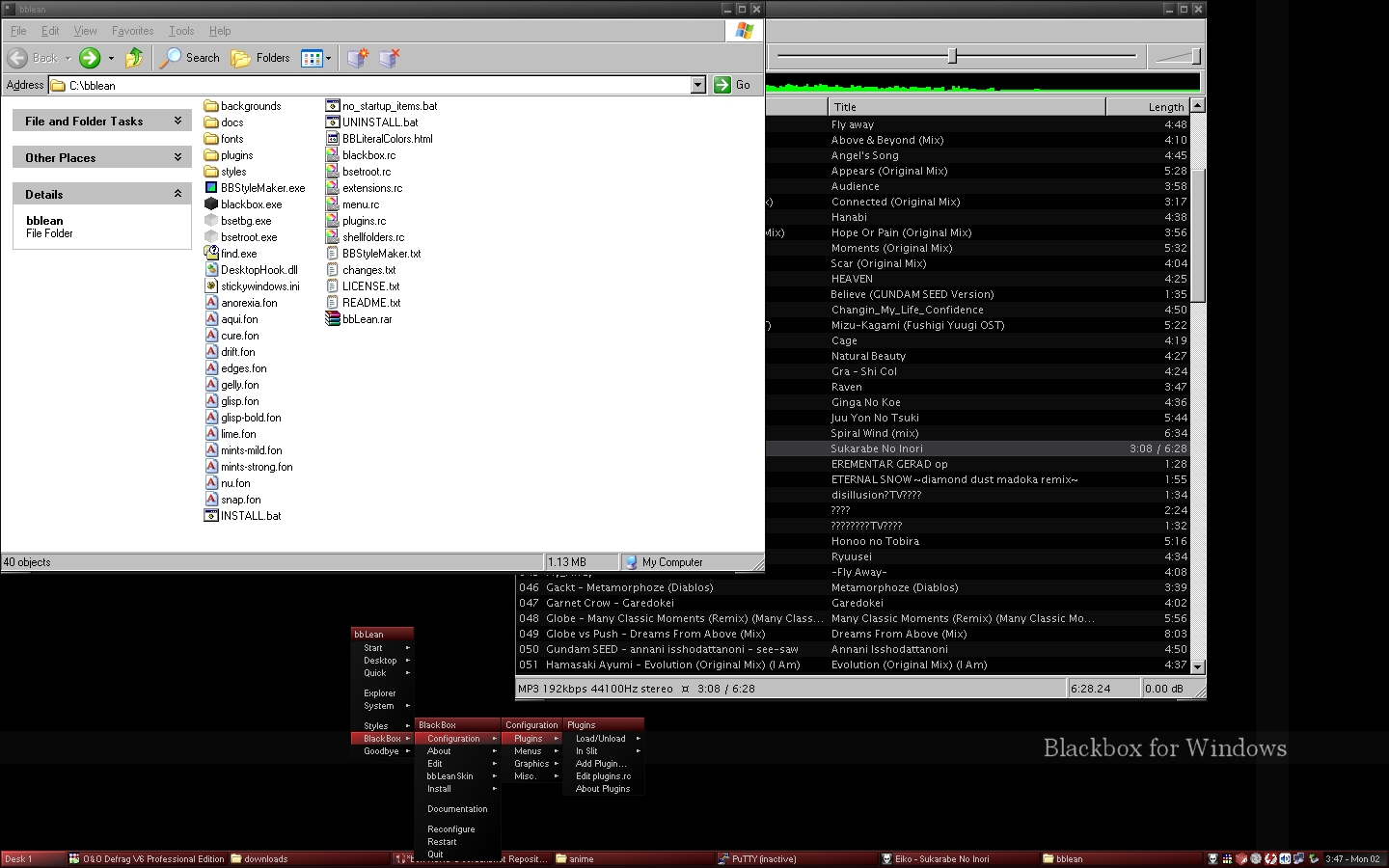Select the blackbox.exe file icon

211,204
